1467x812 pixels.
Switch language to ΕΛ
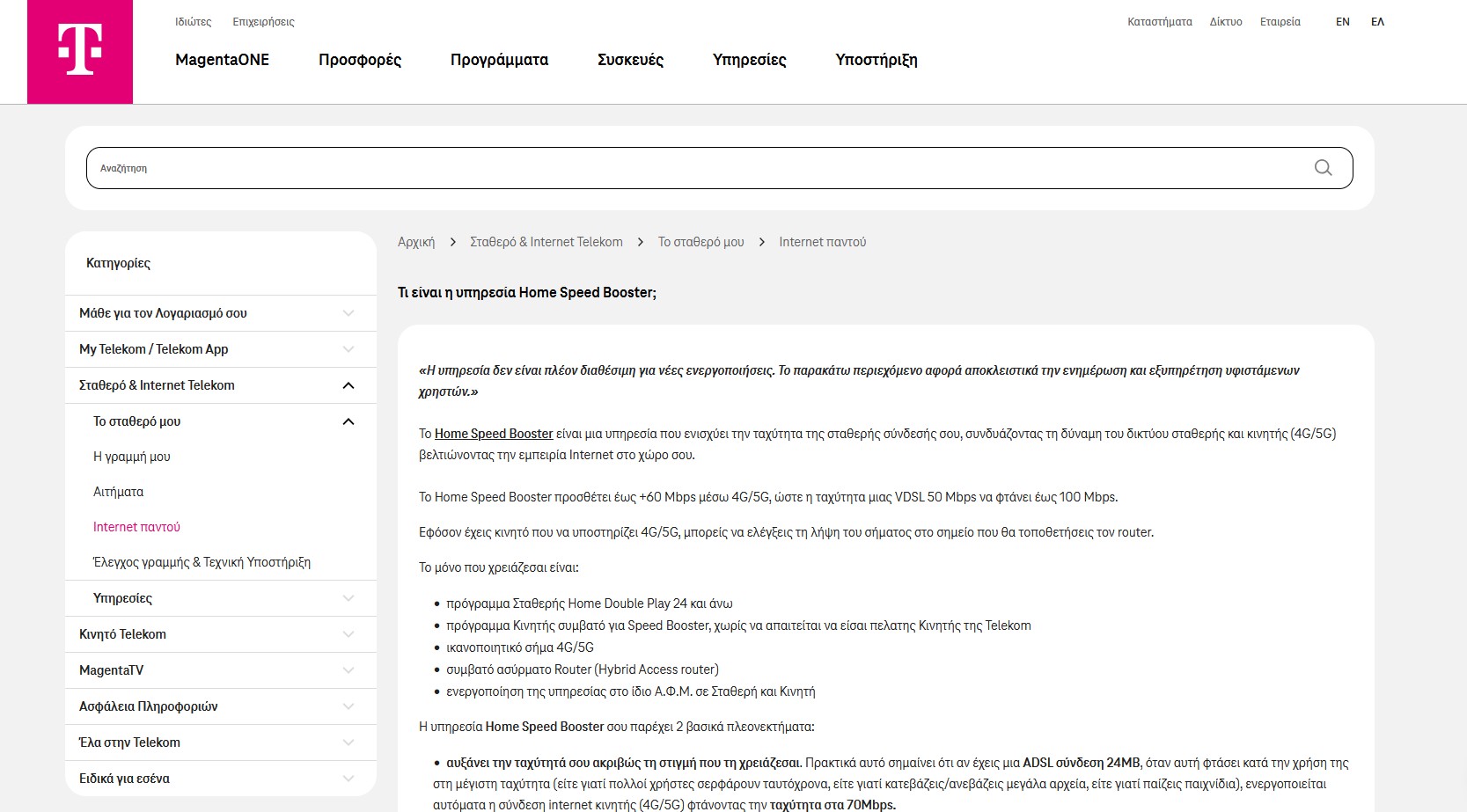click(1377, 22)
